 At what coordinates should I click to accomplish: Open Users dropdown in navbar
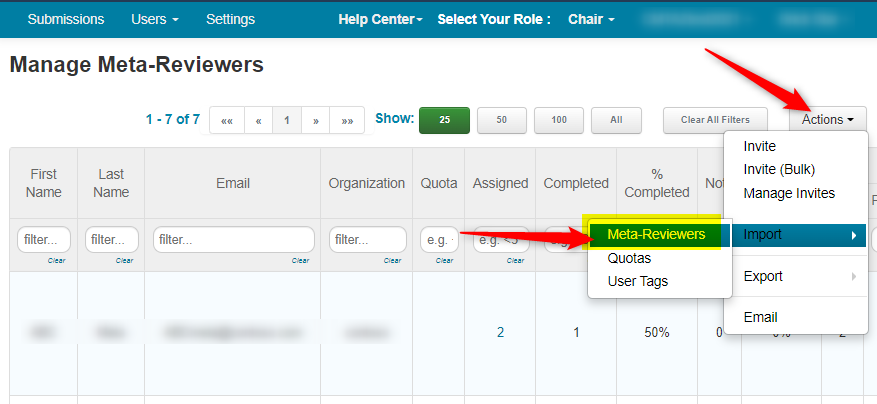coord(155,19)
